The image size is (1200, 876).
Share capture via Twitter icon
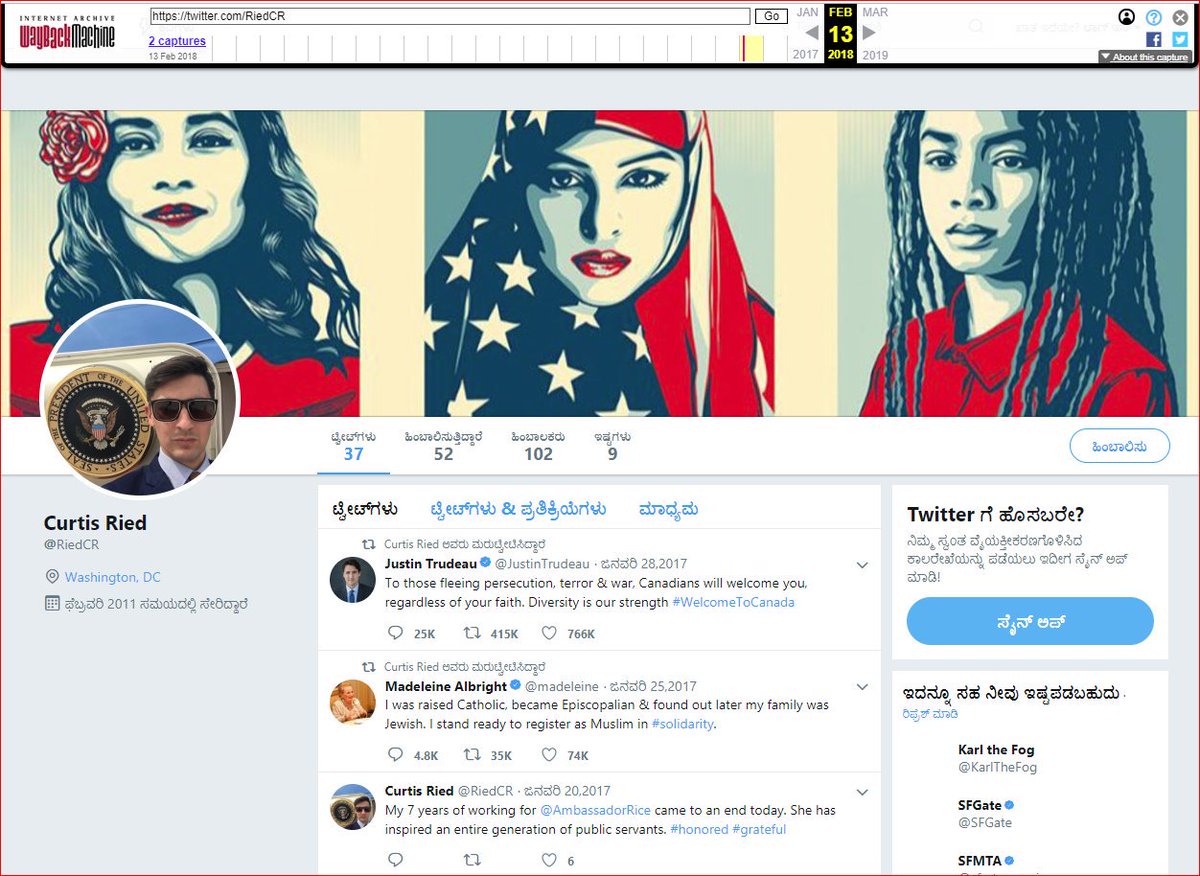(1180, 39)
